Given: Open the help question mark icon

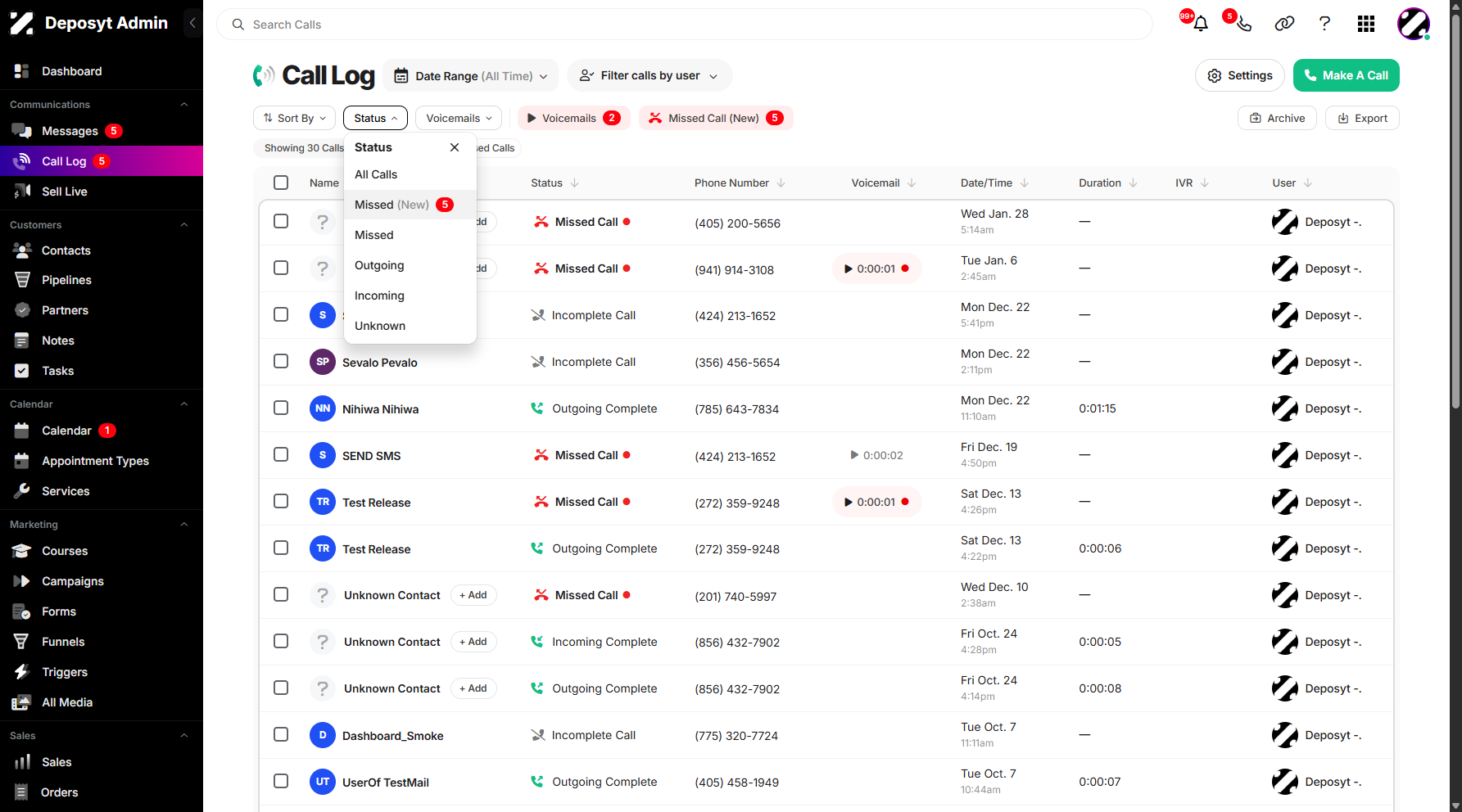Looking at the screenshot, I should [x=1324, y=24].
